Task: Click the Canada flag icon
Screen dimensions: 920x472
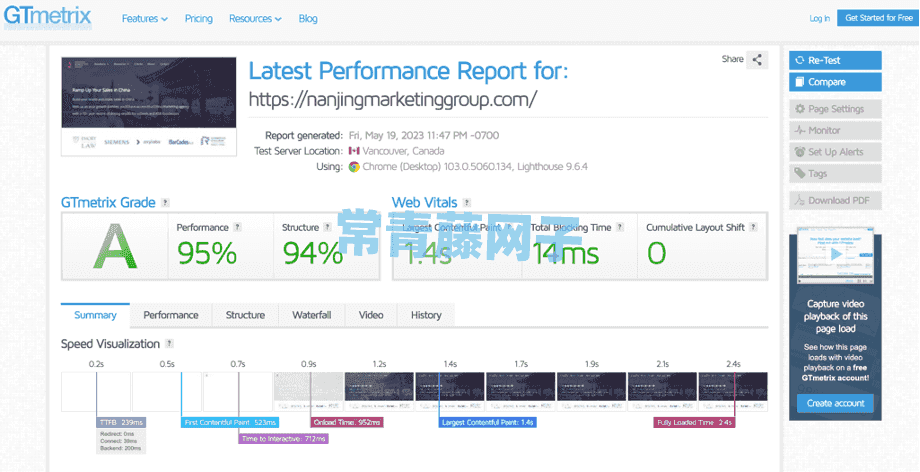Action: pos(354,151)
